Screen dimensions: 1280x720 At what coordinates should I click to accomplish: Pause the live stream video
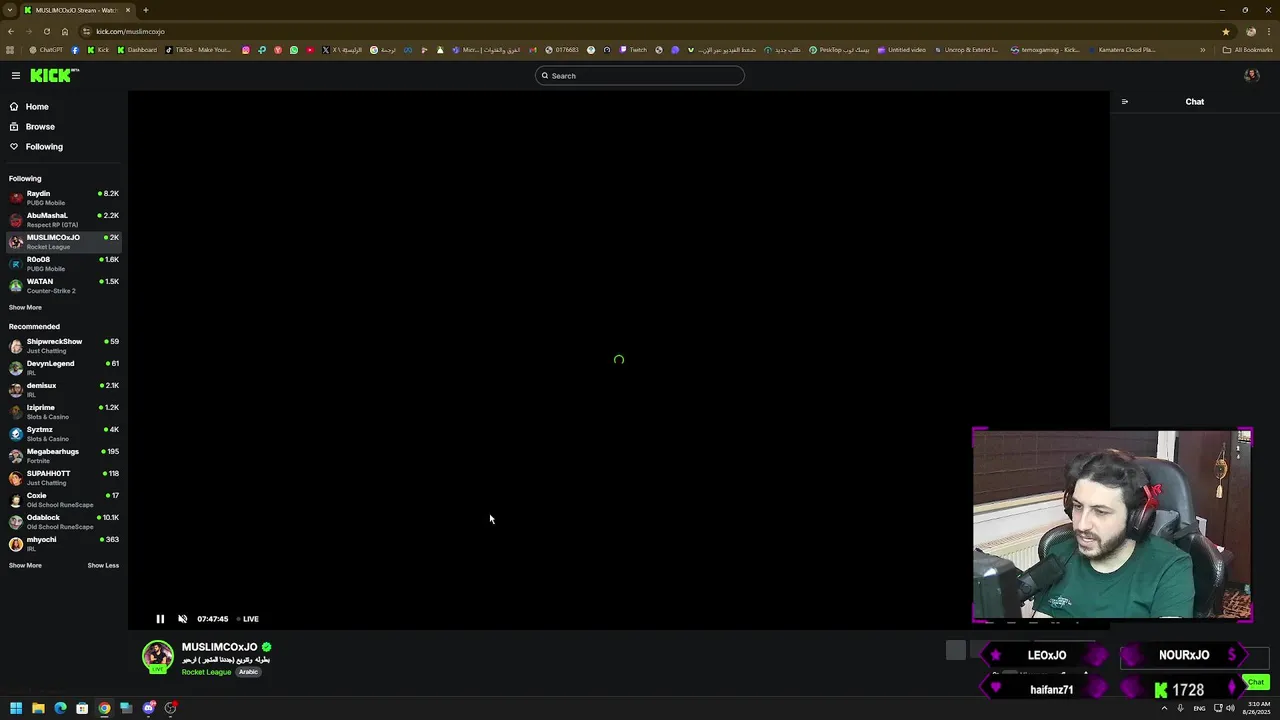pyautogui.click(x=160, y=619)
